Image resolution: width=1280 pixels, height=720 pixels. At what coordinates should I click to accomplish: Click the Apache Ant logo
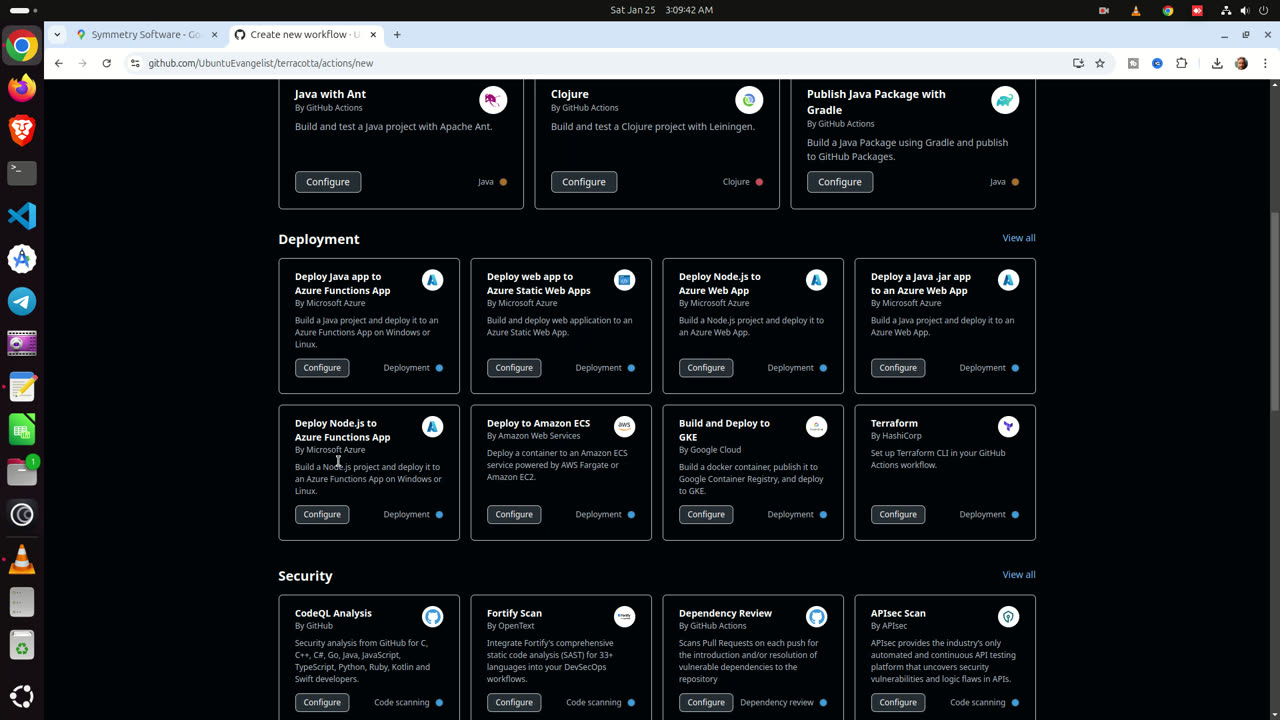tap(493, 100)
